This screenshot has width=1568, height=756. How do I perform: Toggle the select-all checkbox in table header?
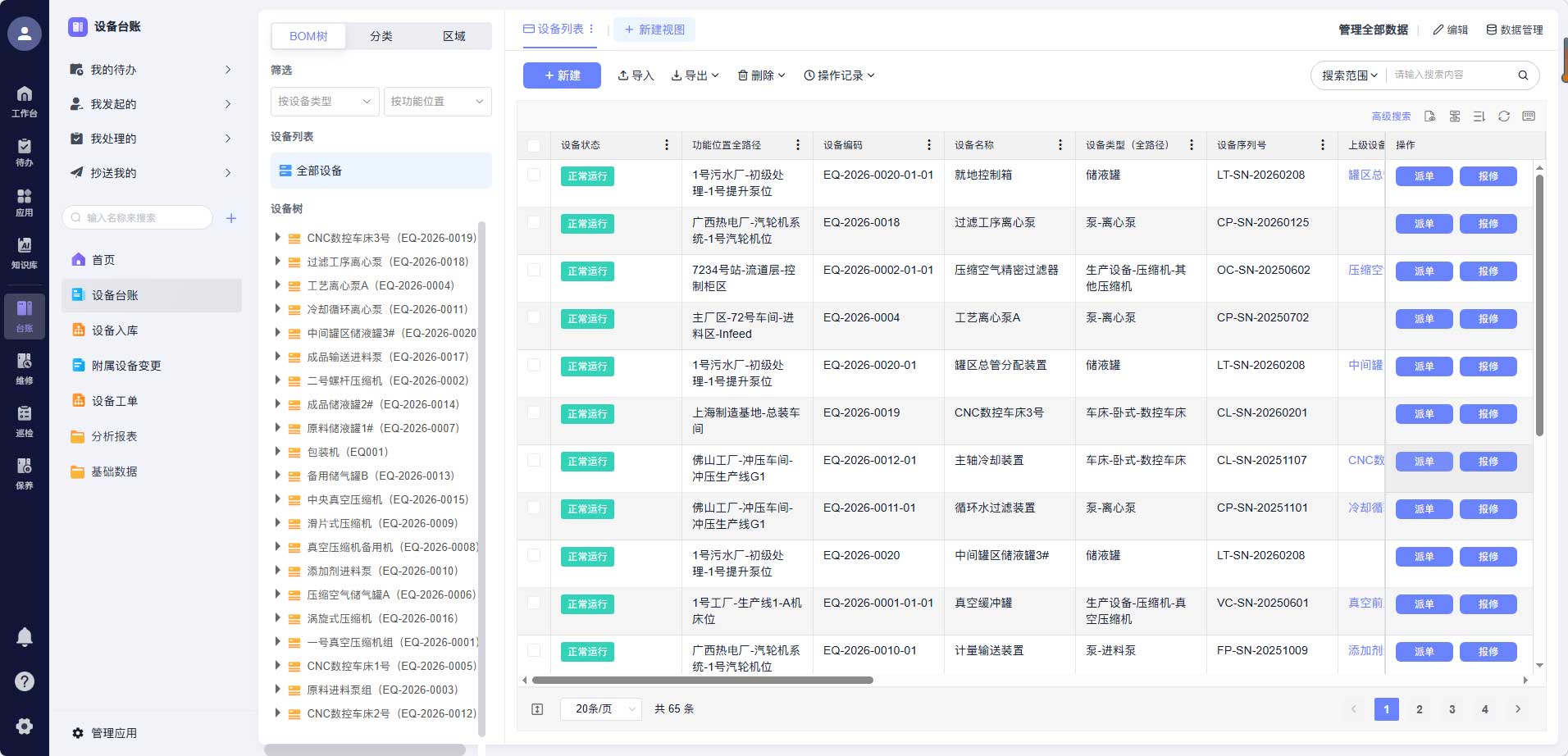pos(534,145)
